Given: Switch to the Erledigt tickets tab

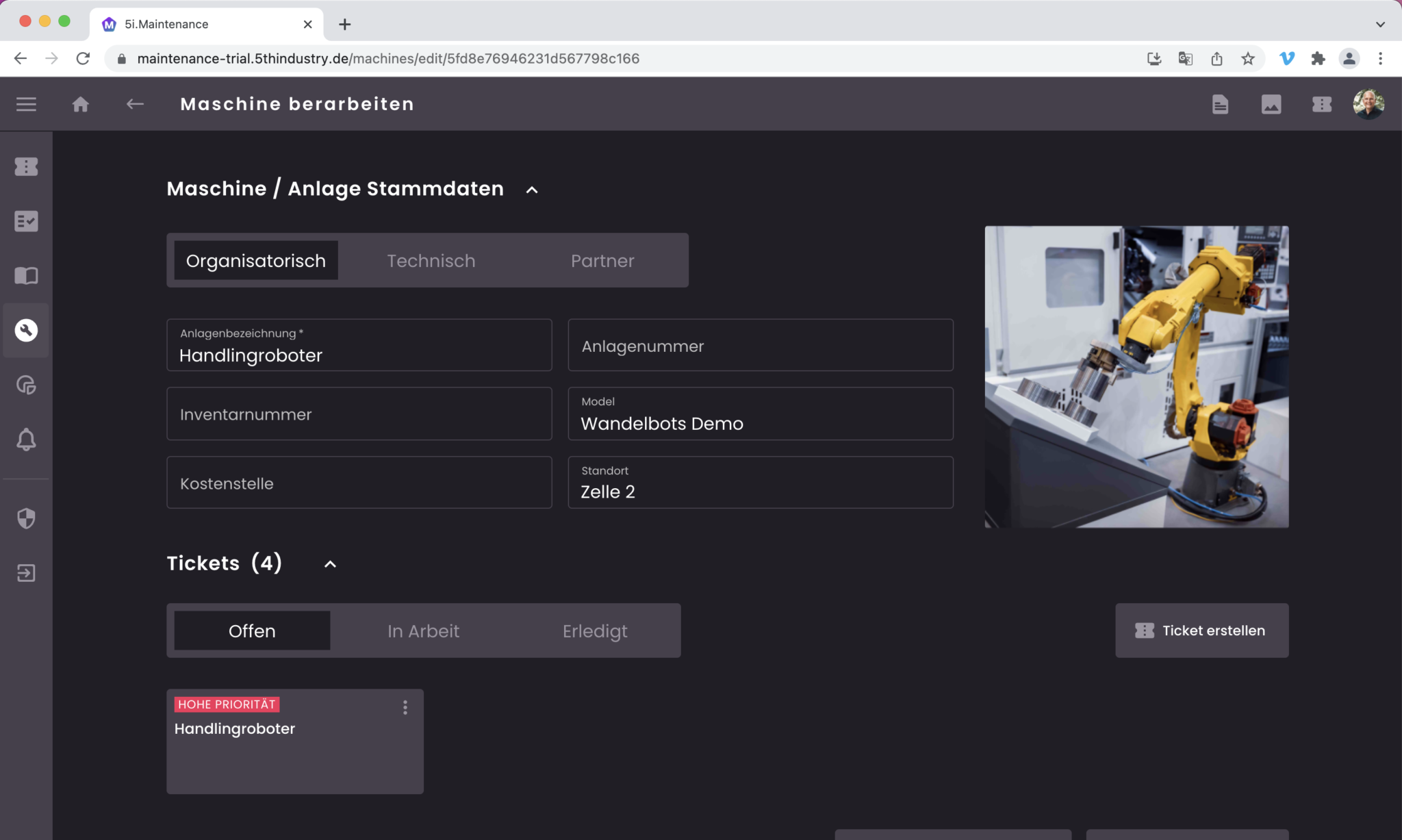Looking at the screenshot, I should click(x=594, y=631).
